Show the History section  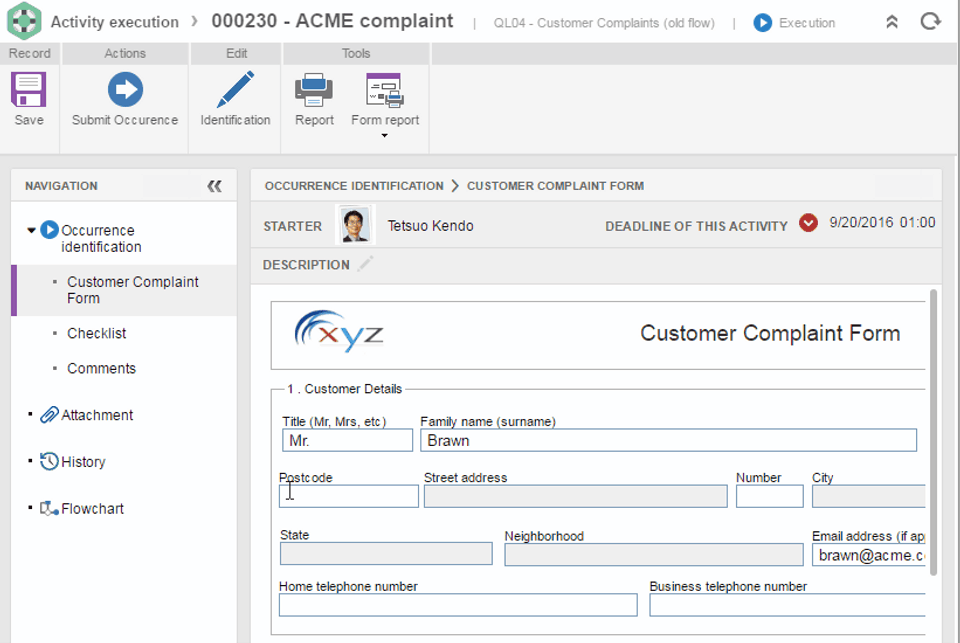tap(82, 462)
